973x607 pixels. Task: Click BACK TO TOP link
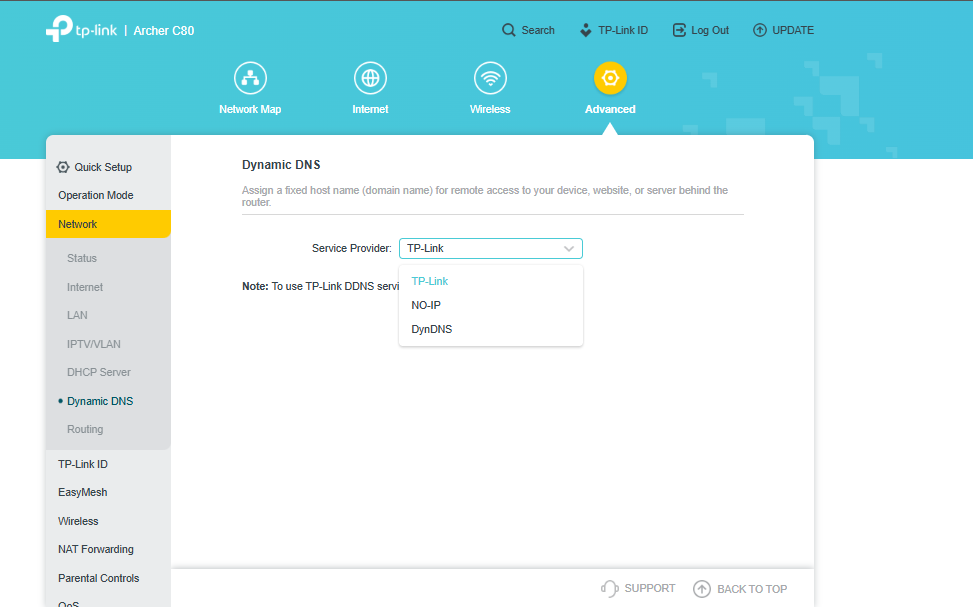coord(751,589)
